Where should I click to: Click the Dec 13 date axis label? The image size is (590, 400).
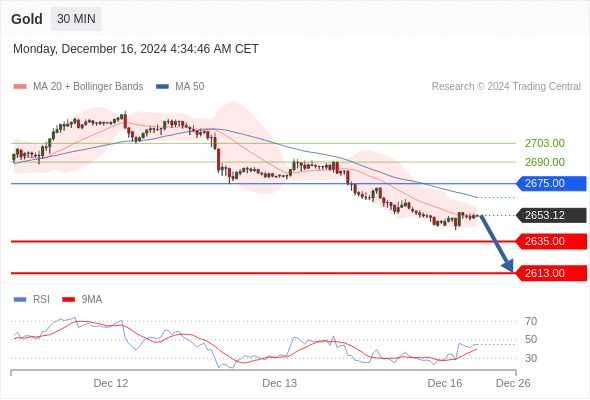(280, 383)
